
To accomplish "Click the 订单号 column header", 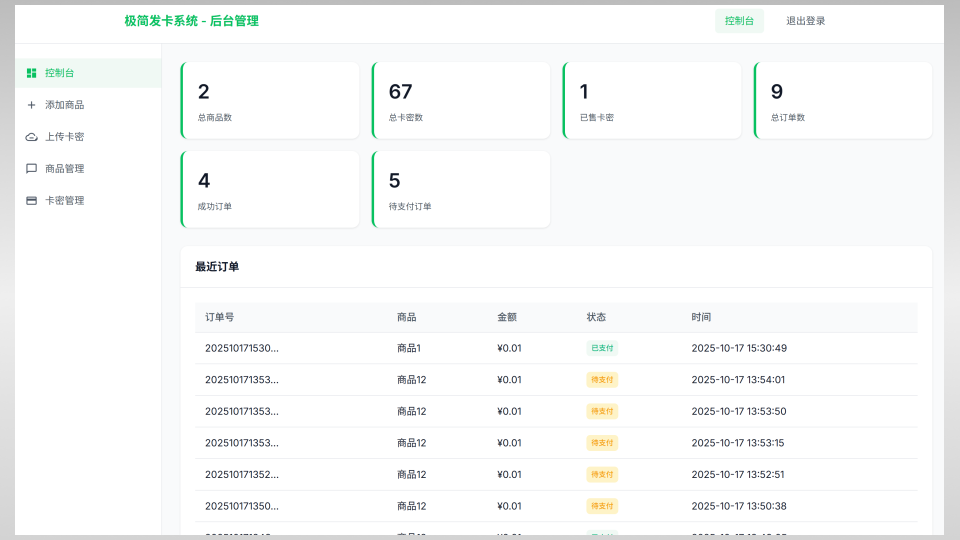I will pyautogui.click(x=220, y=317).
